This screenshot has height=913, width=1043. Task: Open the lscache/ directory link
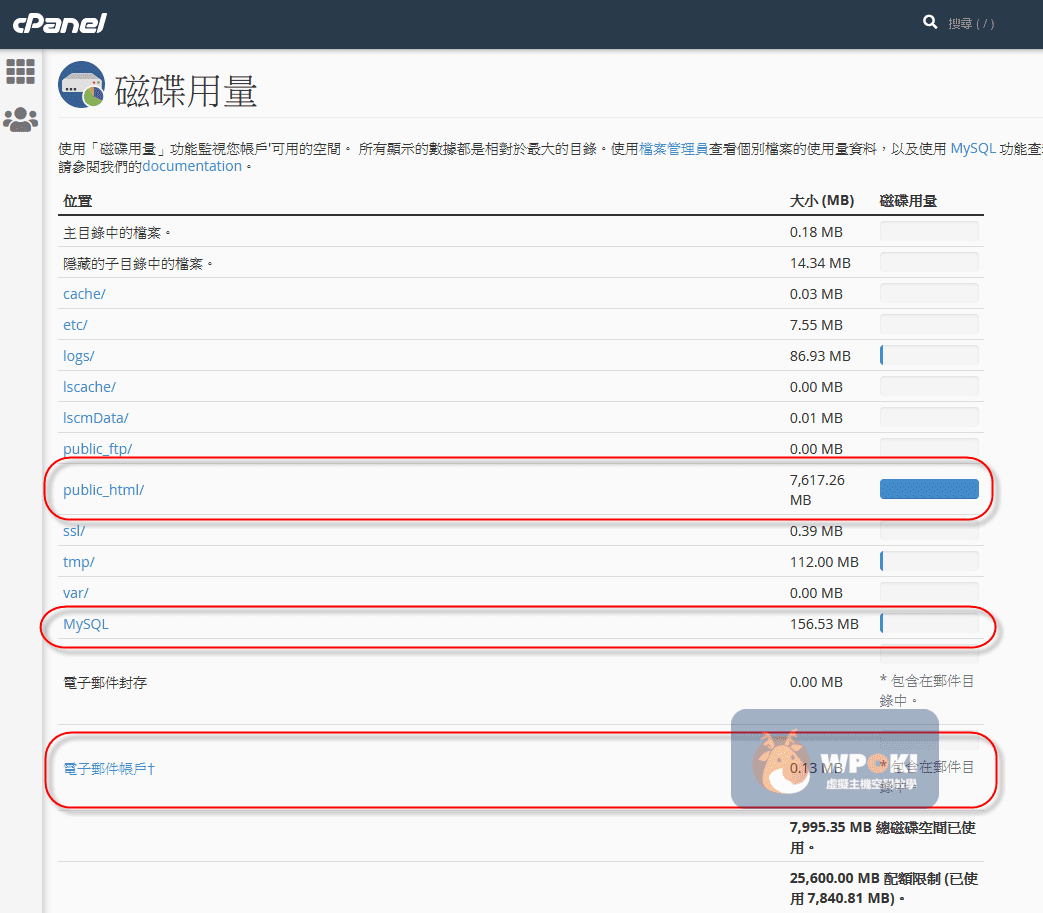tap(89, 387)
